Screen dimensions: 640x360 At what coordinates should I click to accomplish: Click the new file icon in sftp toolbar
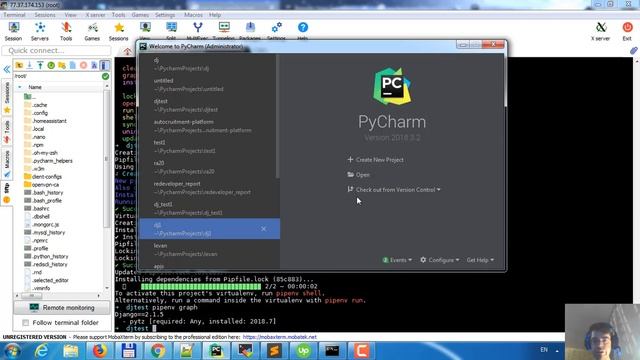tap(73, 65)
